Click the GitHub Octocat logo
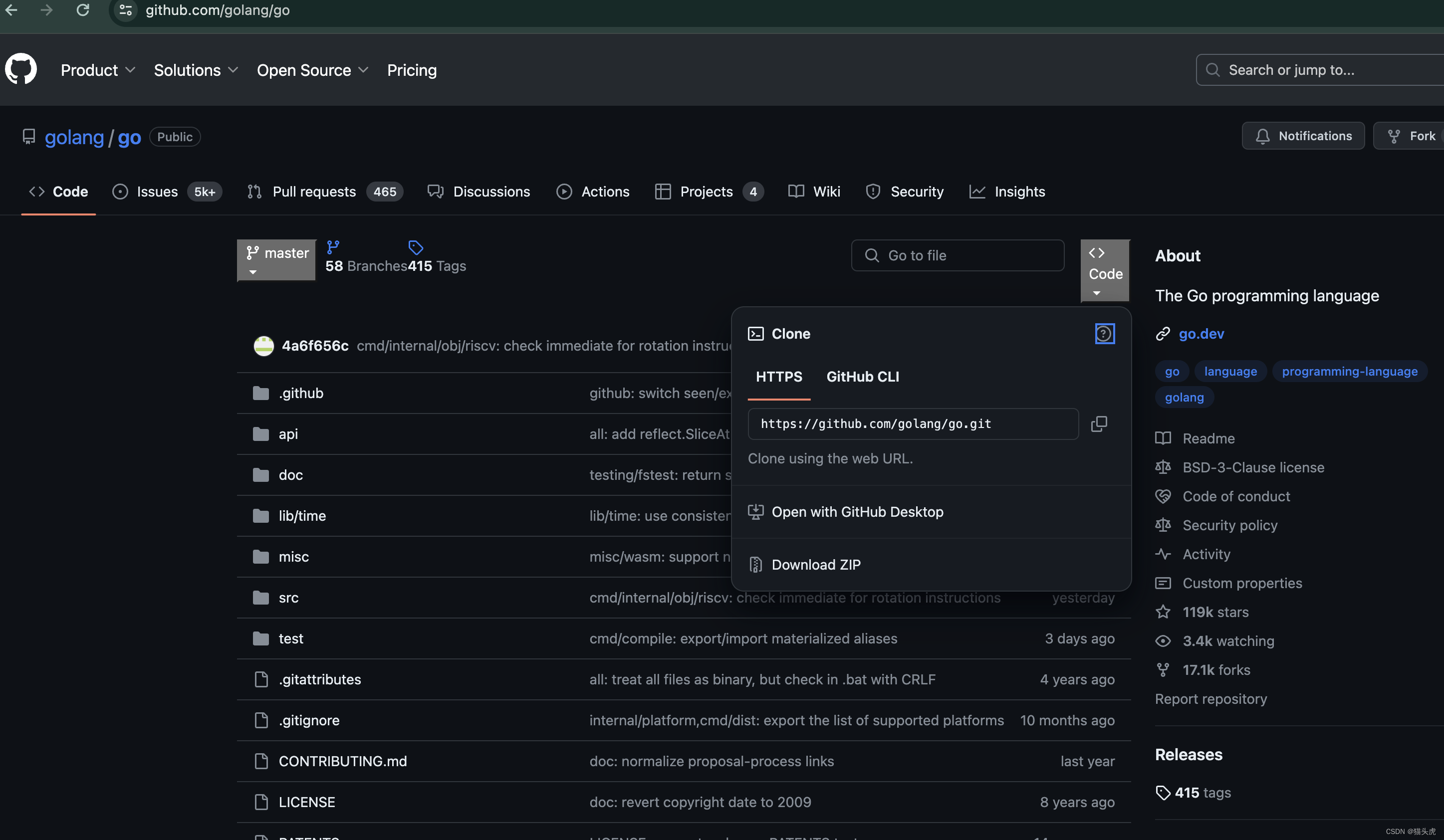Screen dimensions: 1444x840 pos(21,69)
